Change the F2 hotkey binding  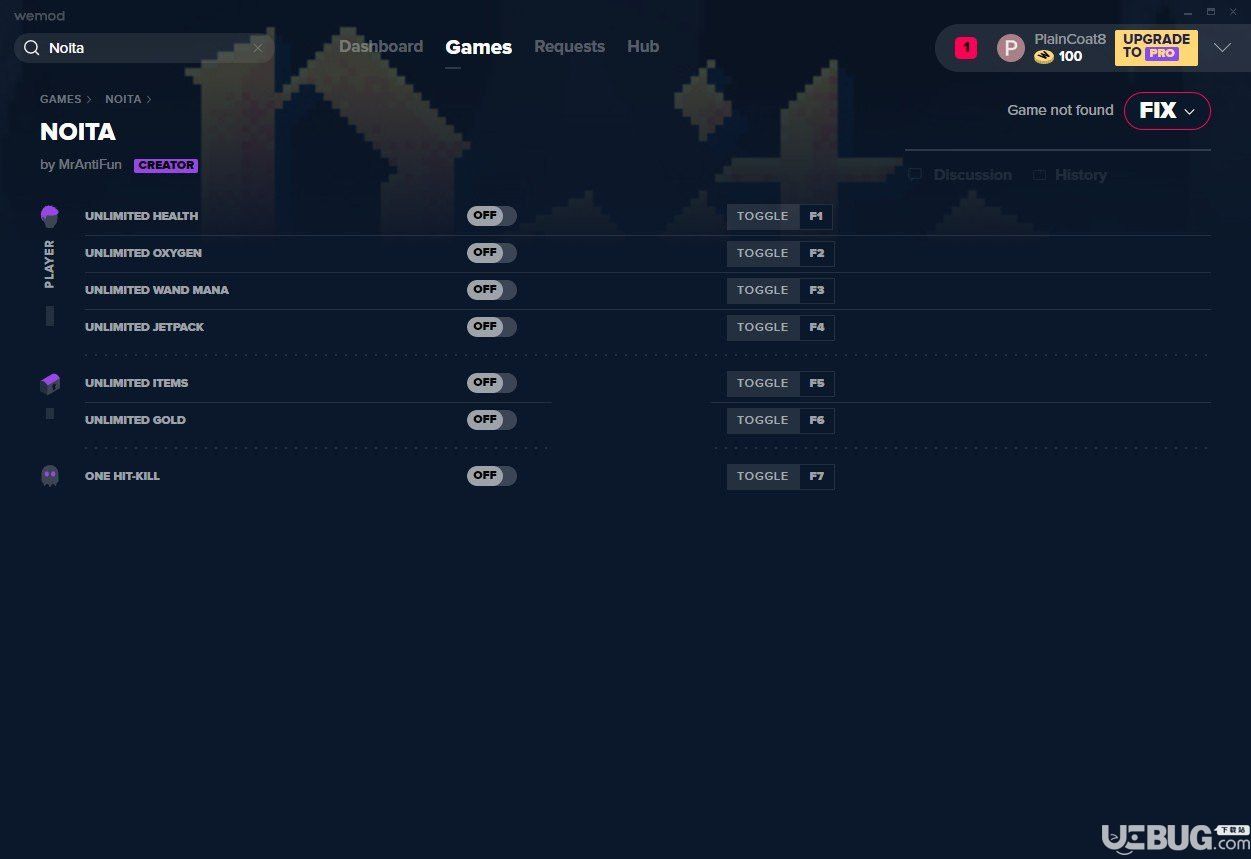[x=817, y=253]
